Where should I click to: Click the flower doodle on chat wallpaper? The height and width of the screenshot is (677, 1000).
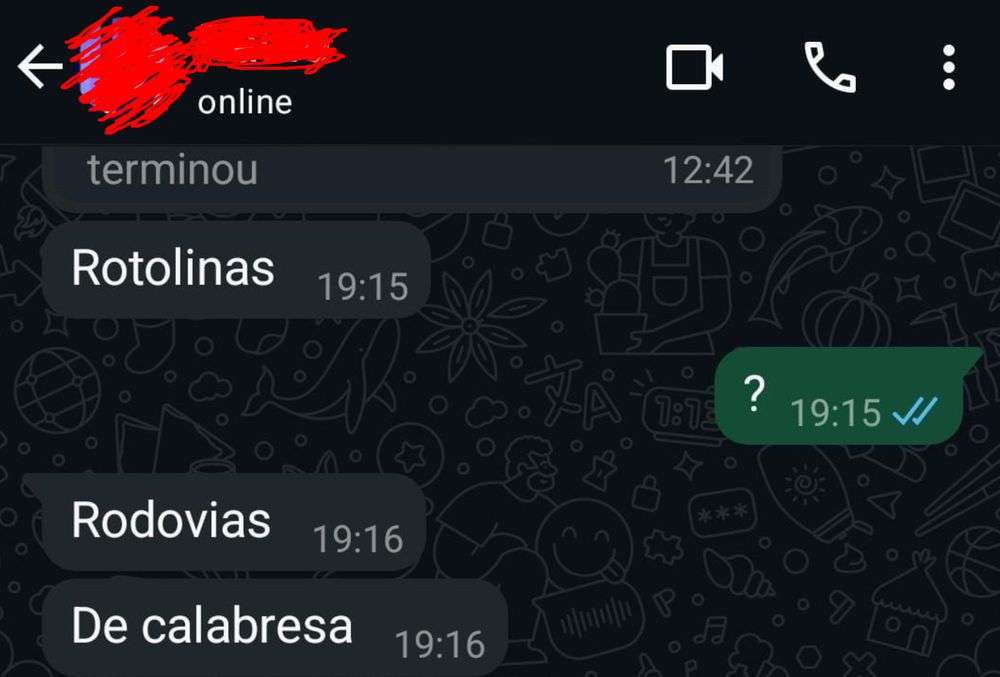click(471, 326)
